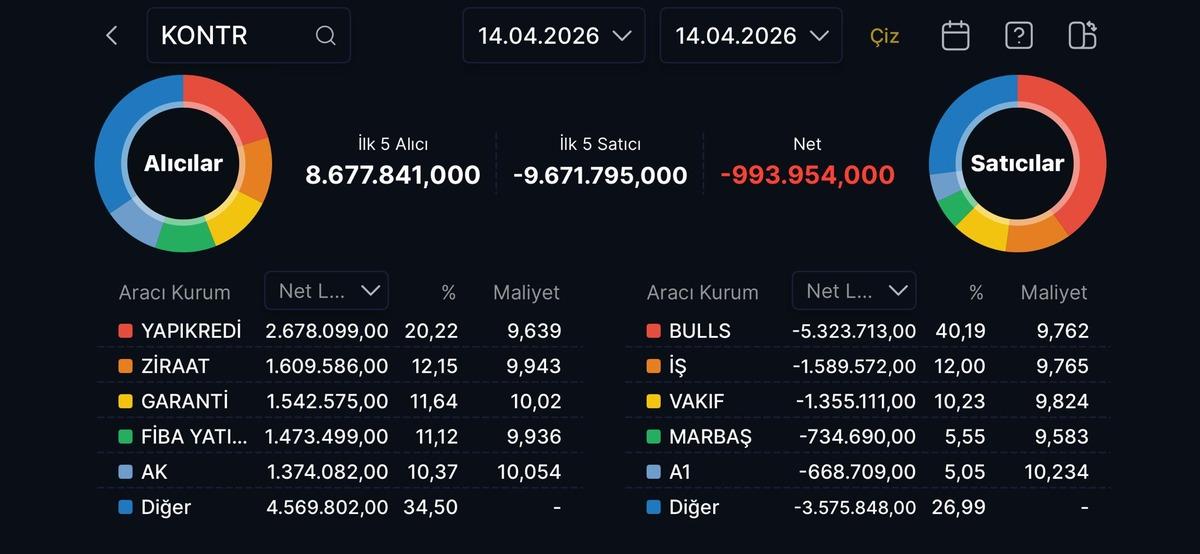Click the Alıcılar donut chart
Screen dimensions: 1200x554
click(x=183, y=163)
